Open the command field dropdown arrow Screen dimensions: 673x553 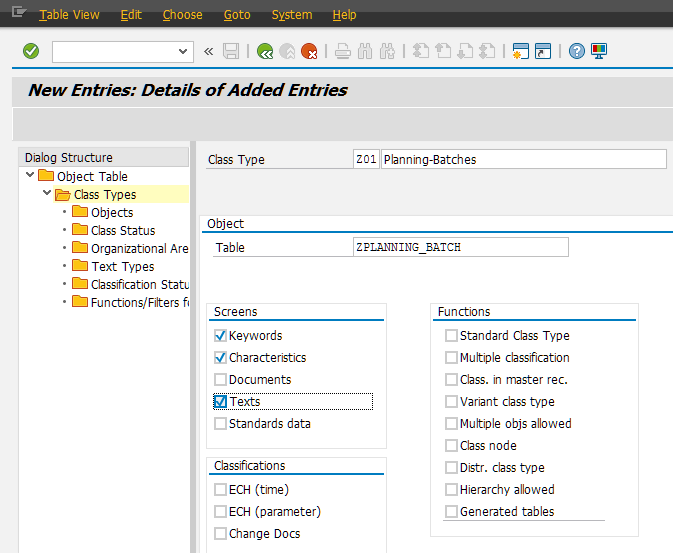[183, 51]
